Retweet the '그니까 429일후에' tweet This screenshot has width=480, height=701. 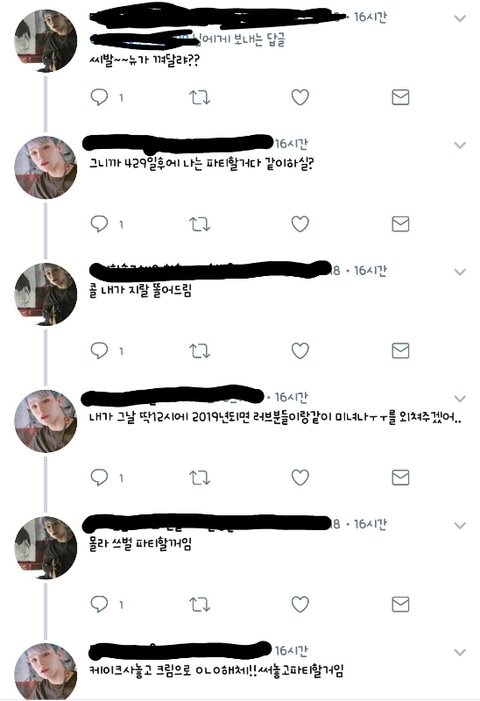199,224
